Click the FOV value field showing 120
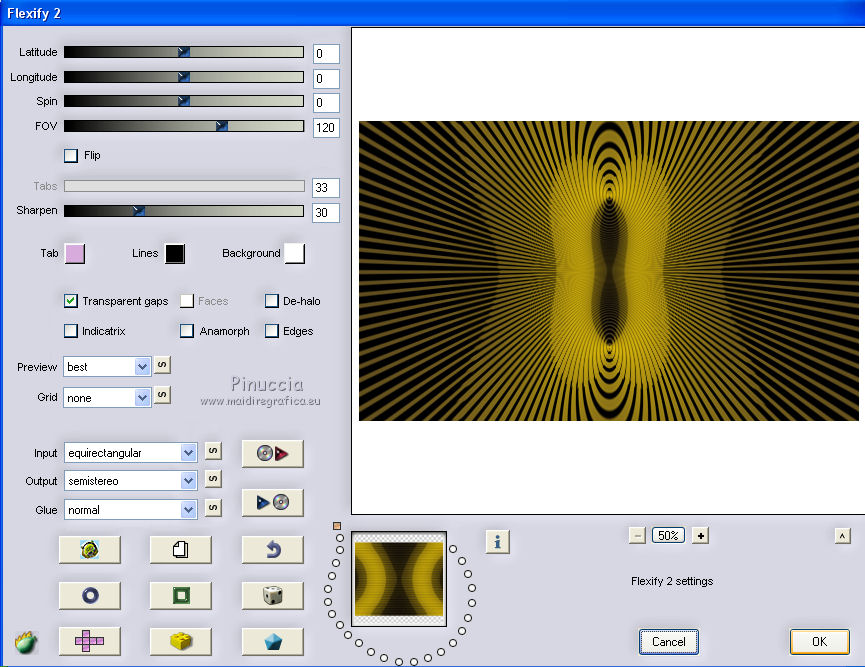 326,128
